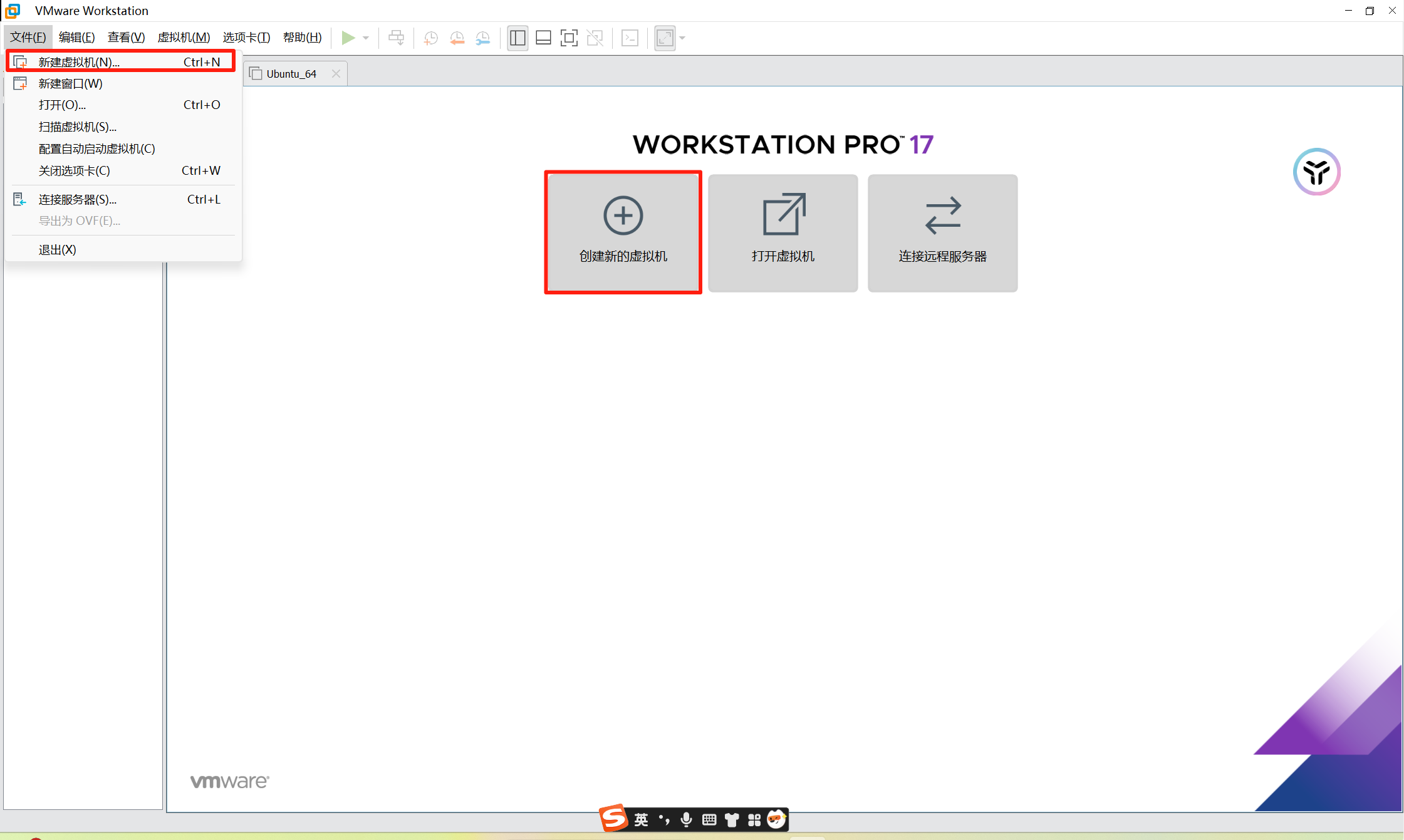Switch to the Ubuntu_64 tab
Image resolution: width=1404 pixels, height=840 pixels.
click(291, 74)
